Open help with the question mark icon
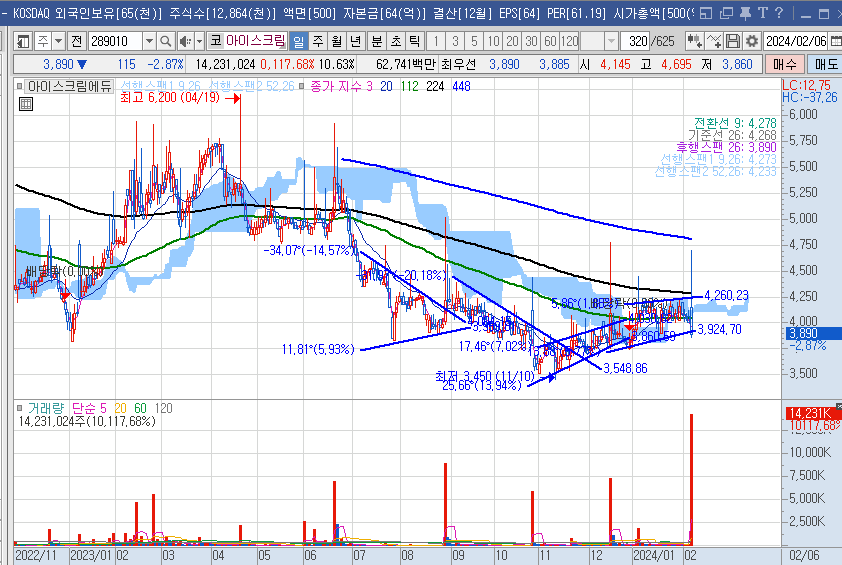 tap(779, 13)
